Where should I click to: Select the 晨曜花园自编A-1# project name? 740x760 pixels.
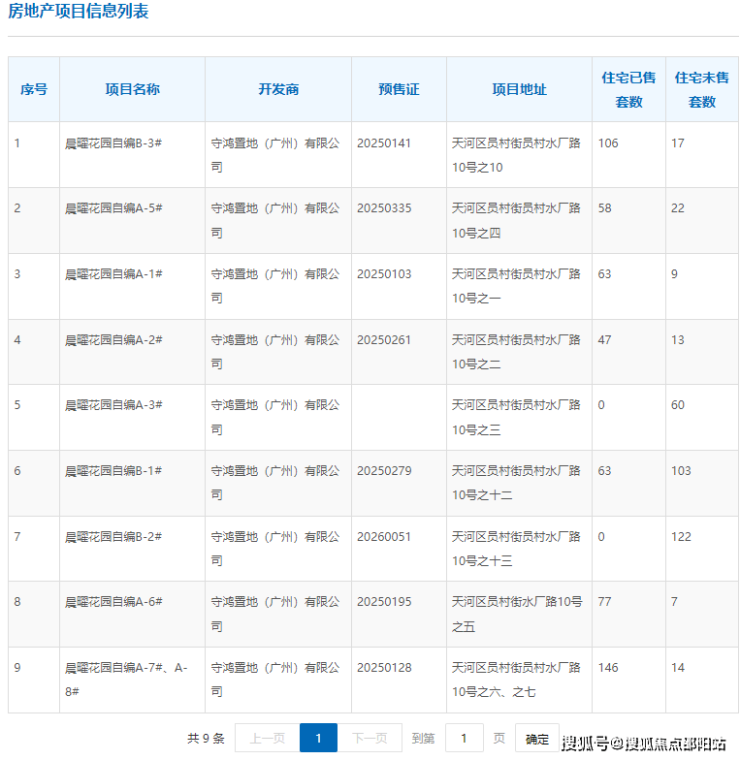113,274
